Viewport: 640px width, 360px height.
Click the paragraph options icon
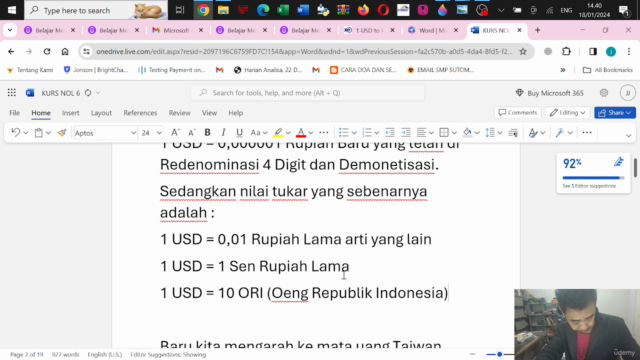(x=513, y=133)
